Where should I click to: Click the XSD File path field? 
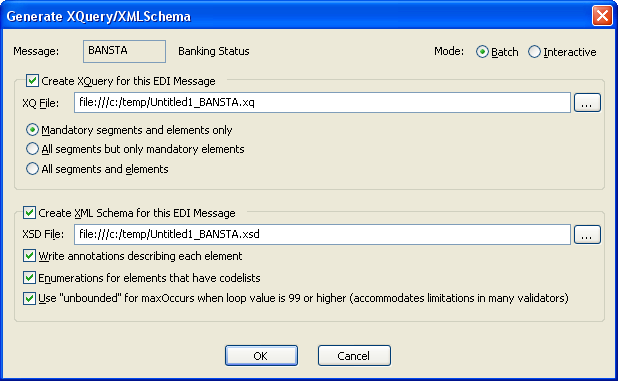click(322, 234)
